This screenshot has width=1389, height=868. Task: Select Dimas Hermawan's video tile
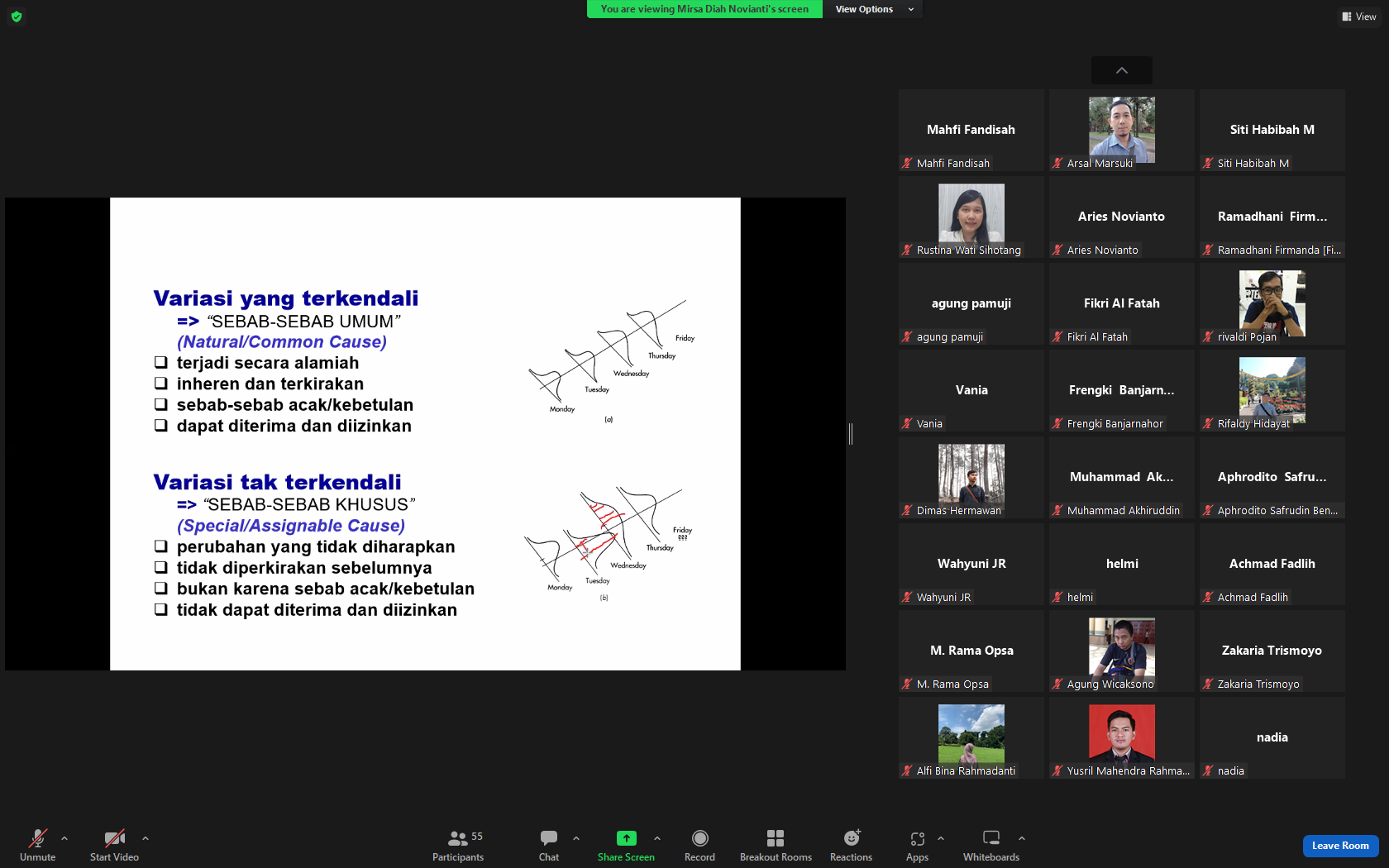(x=971, y=476)
